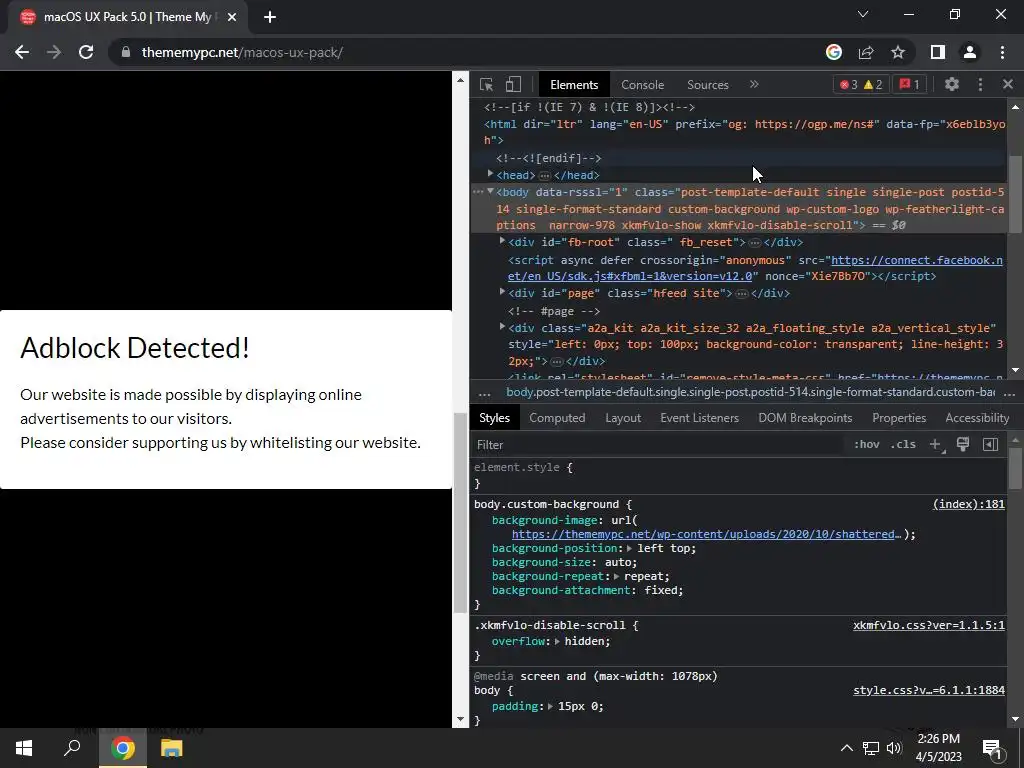This screenshot has height=768, width=1024.
Task: Open the Google icon in address bar
Action: click(x=834, y=52)
